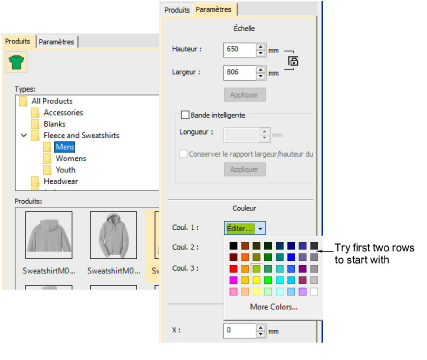
Task: Select All Products root item
Action: click(52, 101)
